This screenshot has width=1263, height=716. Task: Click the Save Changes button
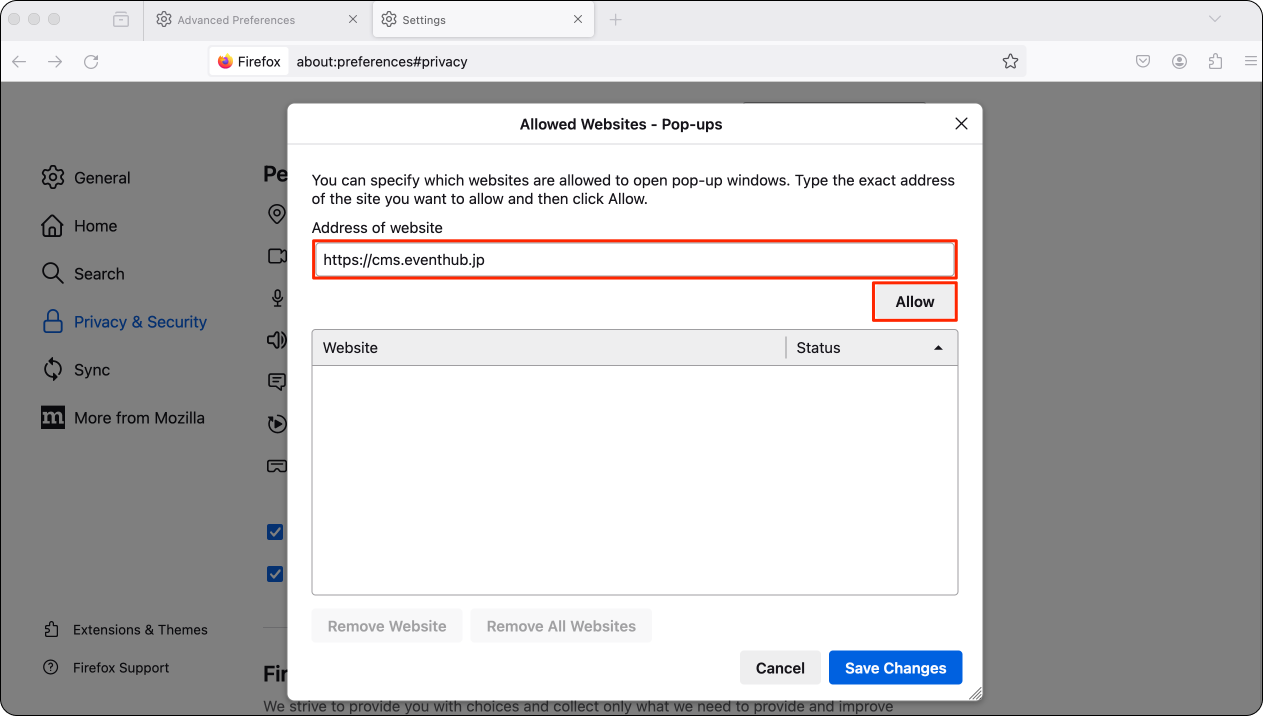click(895, 668)
